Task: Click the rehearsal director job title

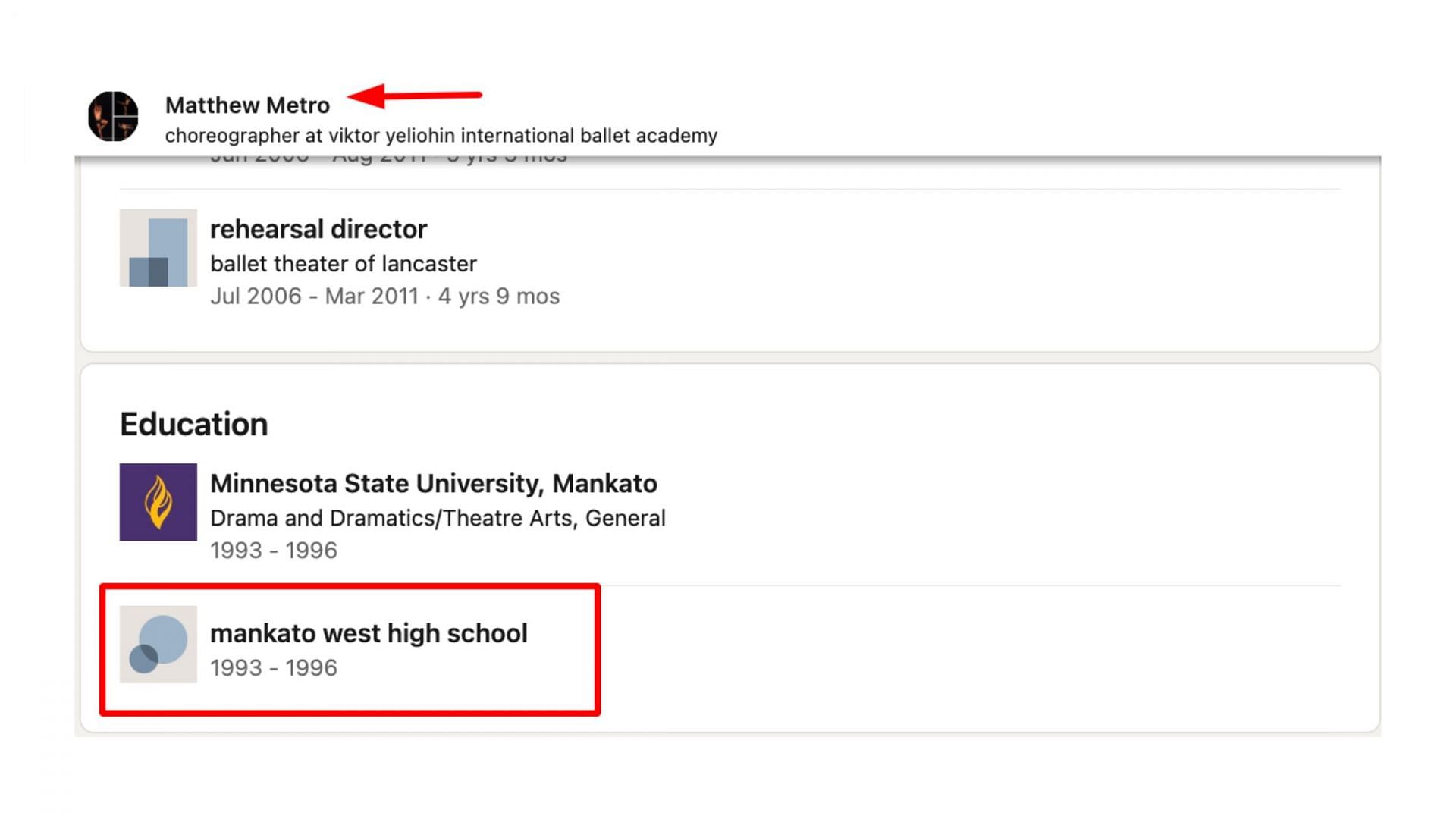Action: coord(318,229)
